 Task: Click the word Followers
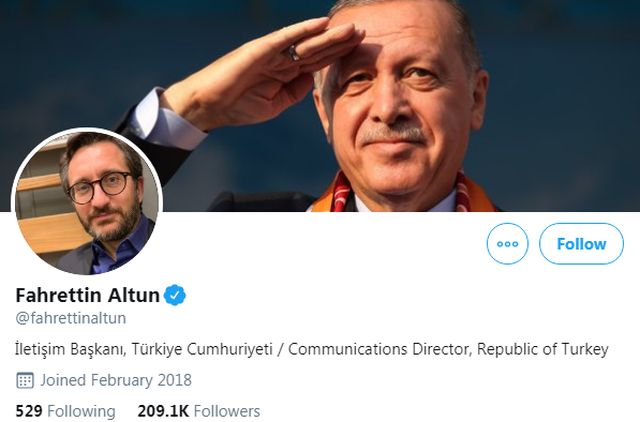coord(227,411)
